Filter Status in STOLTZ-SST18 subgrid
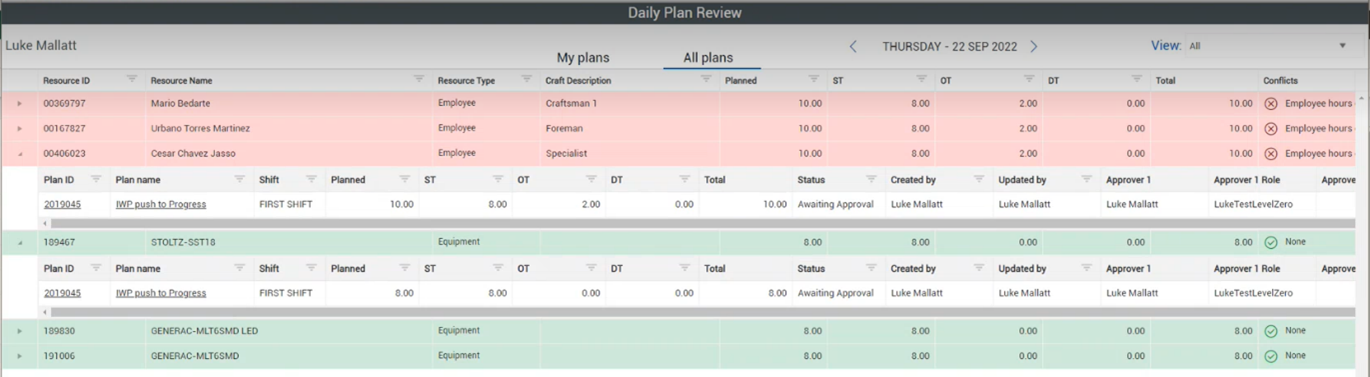This screenshot has height=377, width=1370. (x=871, y=268)
